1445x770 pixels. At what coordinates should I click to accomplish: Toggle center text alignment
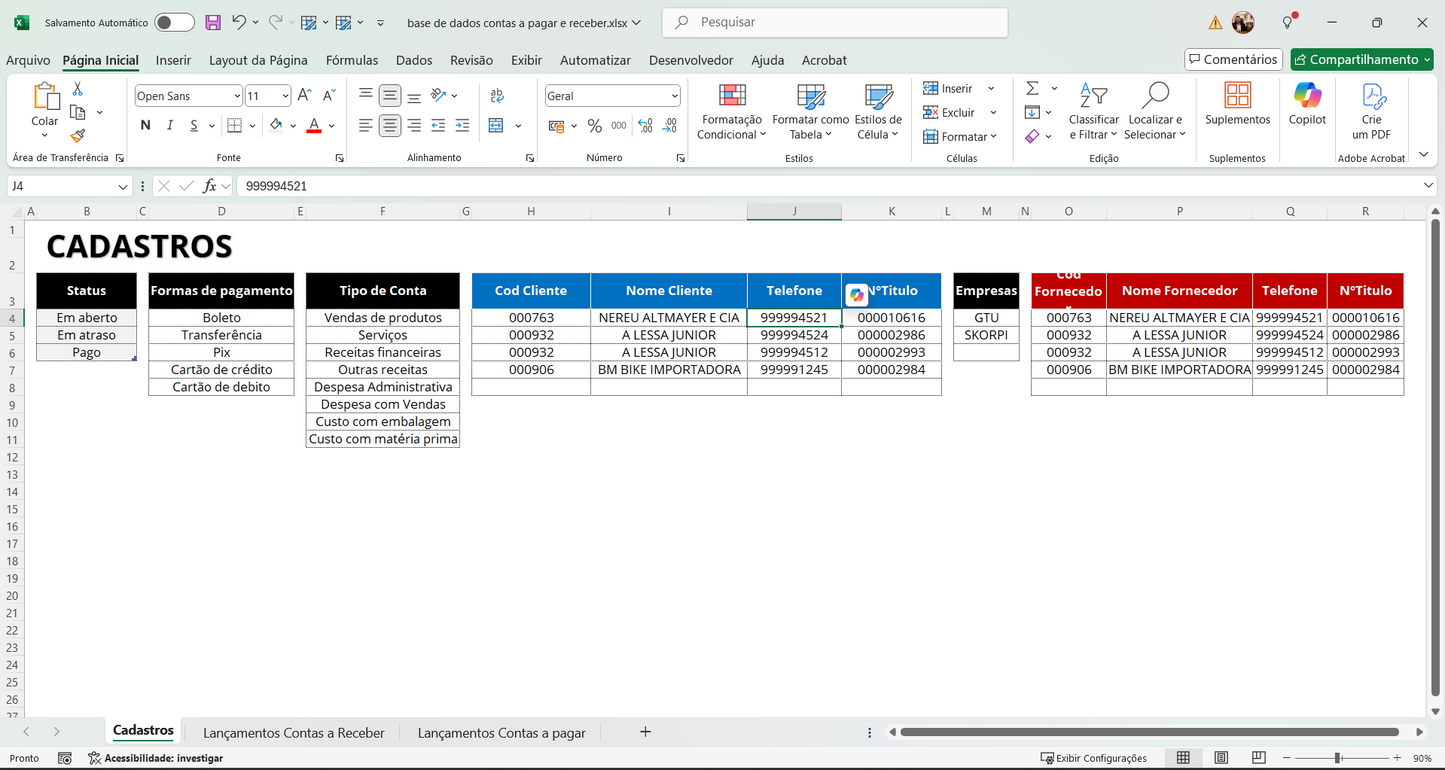point(390,125)
